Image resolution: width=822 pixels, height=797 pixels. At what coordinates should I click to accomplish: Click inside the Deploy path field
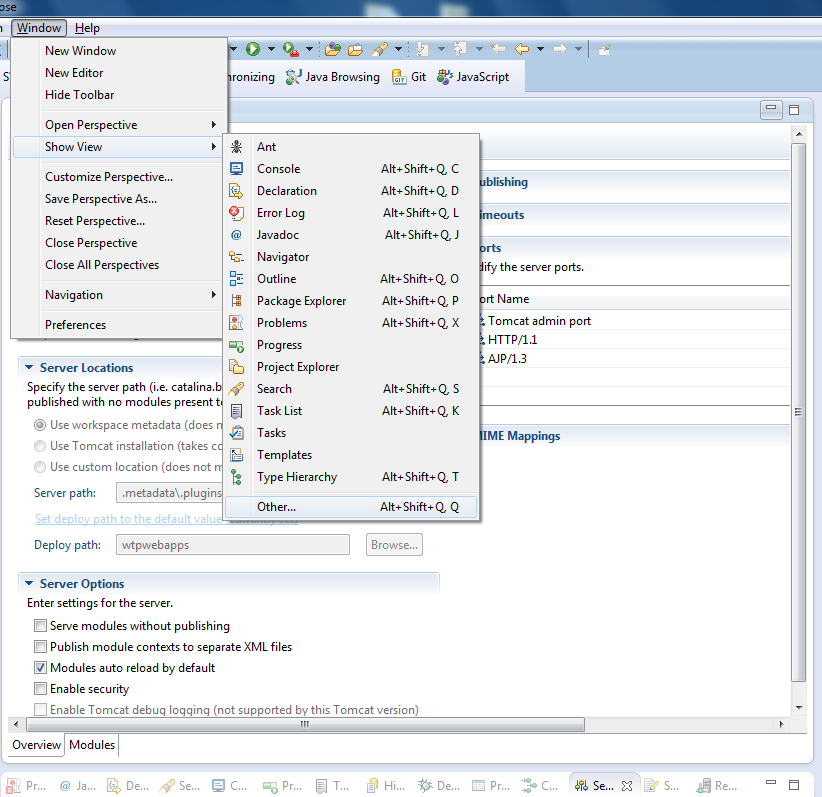[230, 544]
